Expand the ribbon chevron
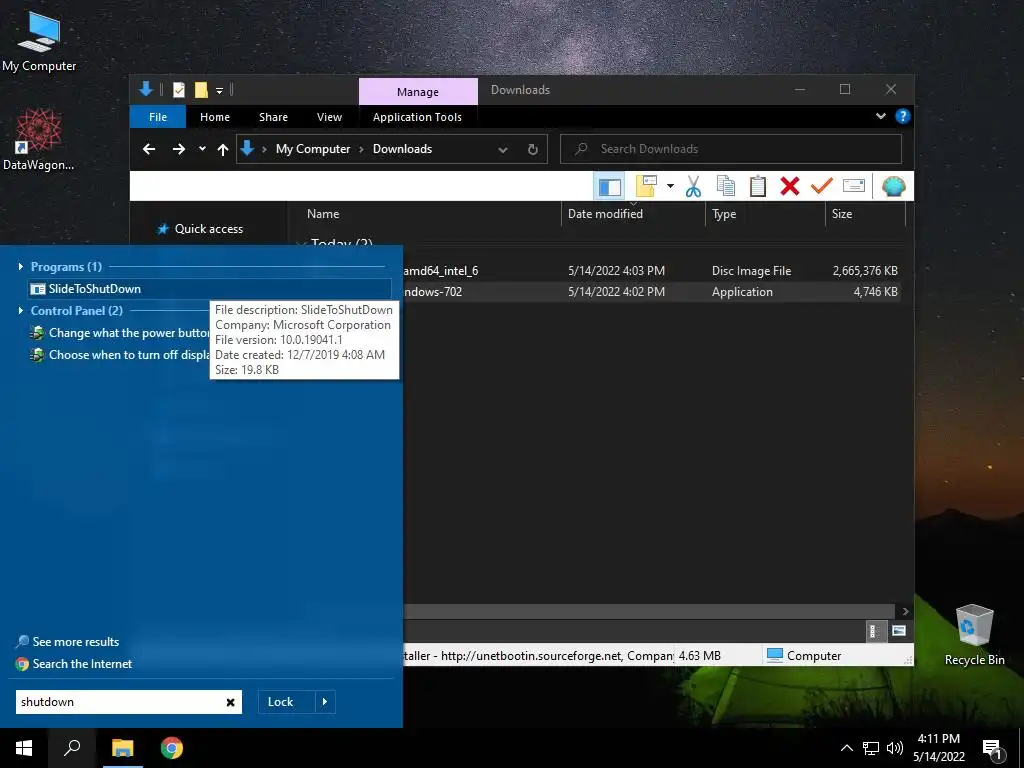Screen dimensions: 1024x768 [880, 116]
